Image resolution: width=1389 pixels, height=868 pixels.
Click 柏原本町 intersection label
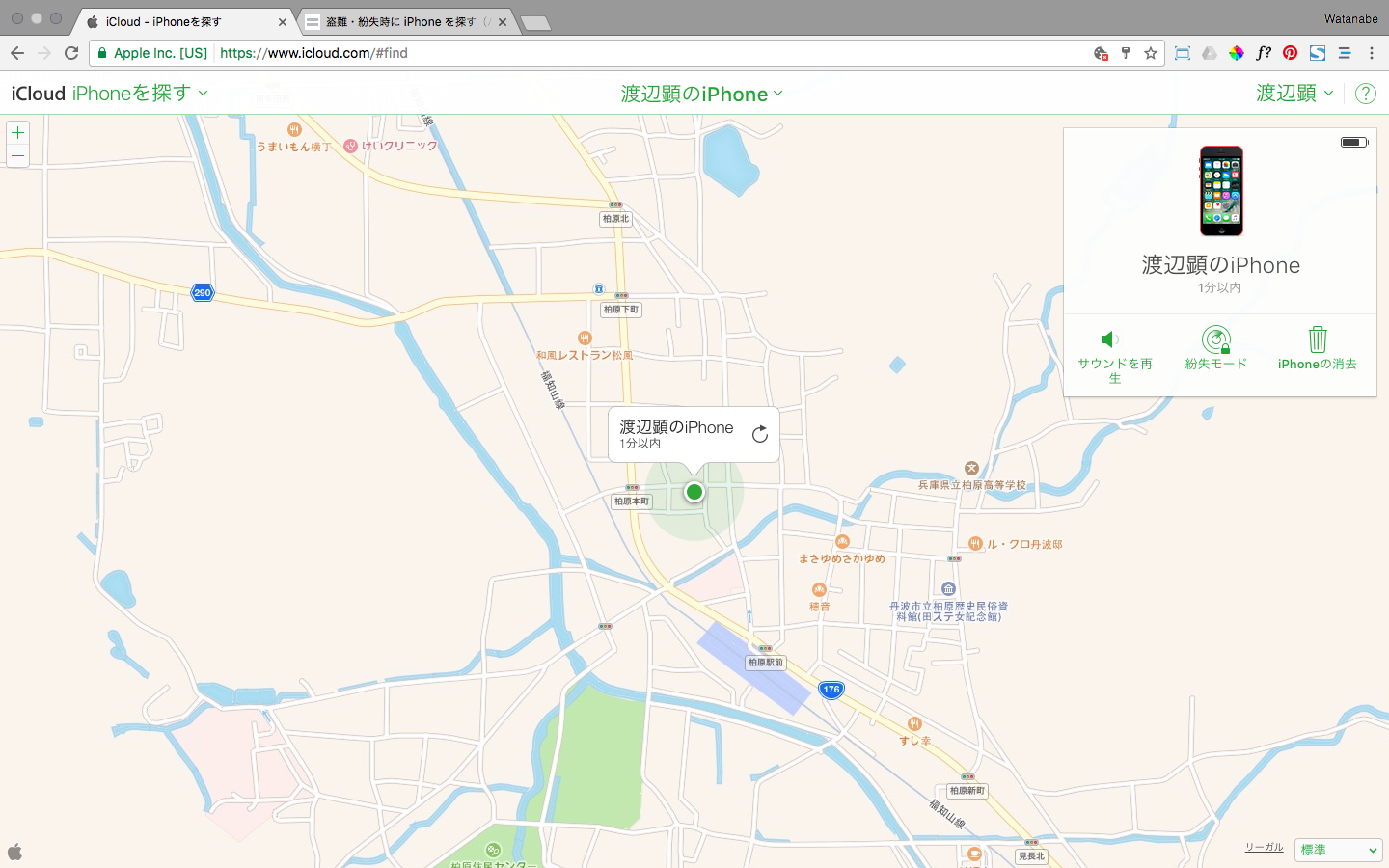[x=632, y=502]
